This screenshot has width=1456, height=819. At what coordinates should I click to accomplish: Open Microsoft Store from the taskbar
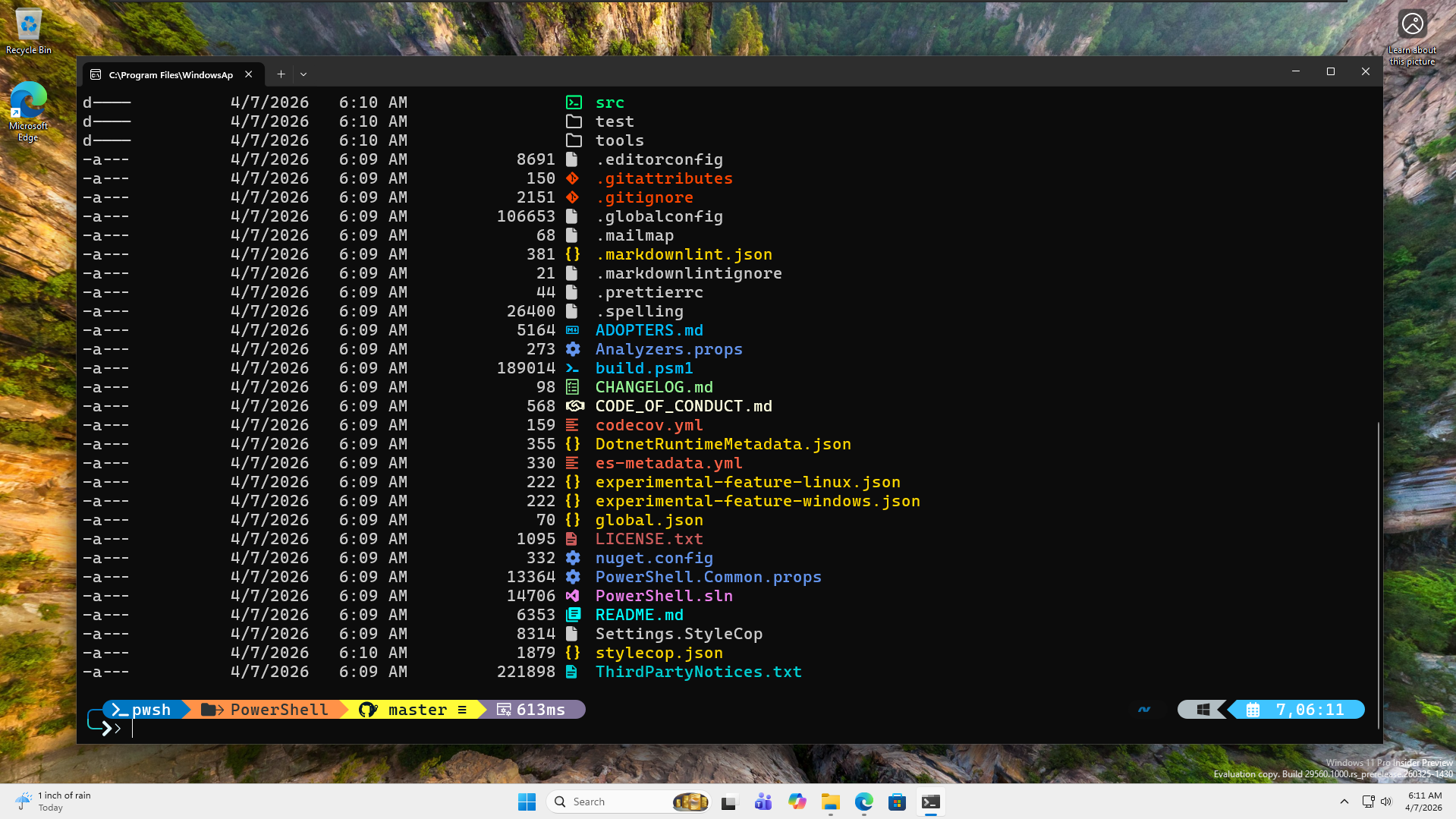pyautogui.click(x=897, y=802)
